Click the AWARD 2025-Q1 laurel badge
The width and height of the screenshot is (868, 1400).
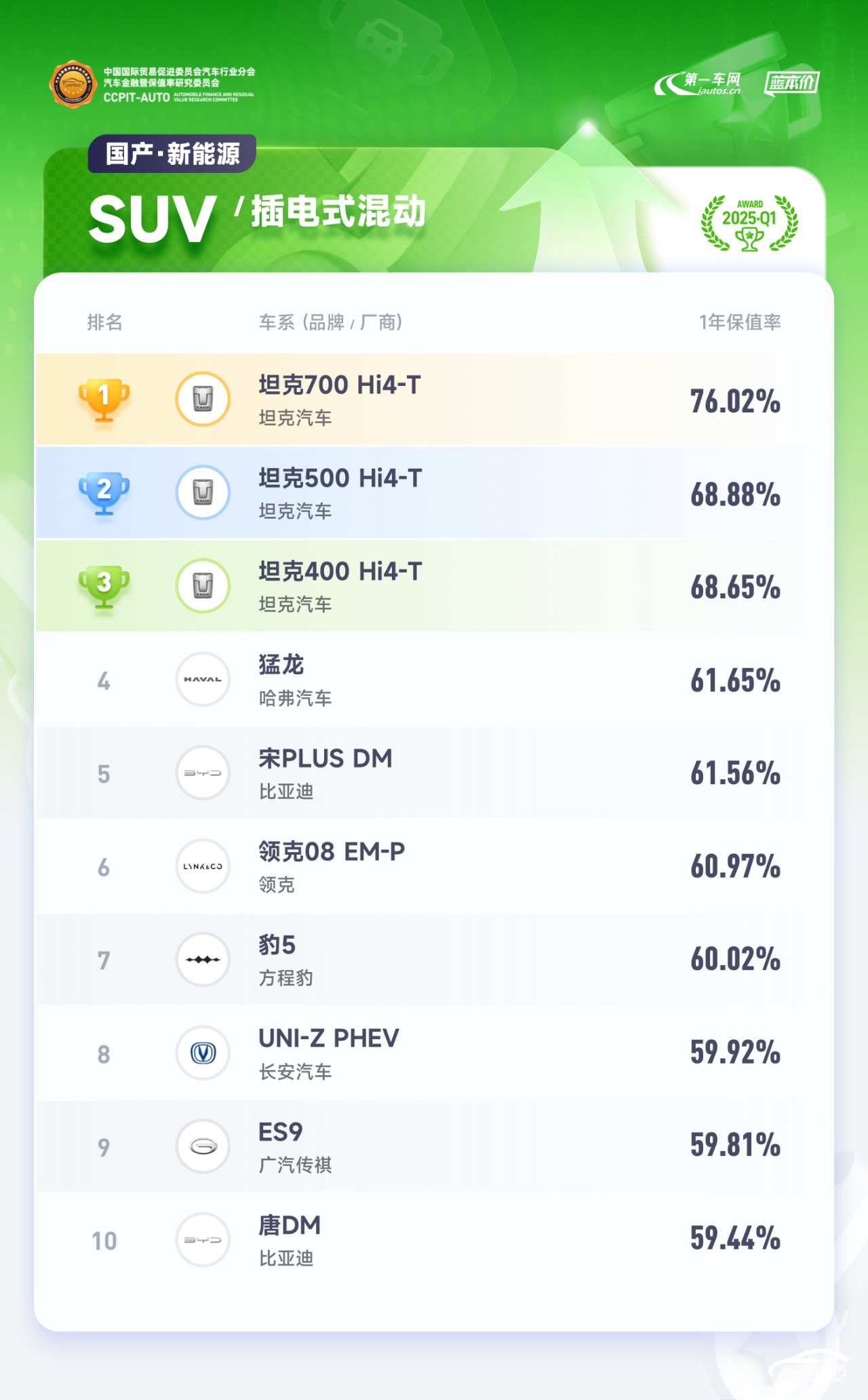749,223
